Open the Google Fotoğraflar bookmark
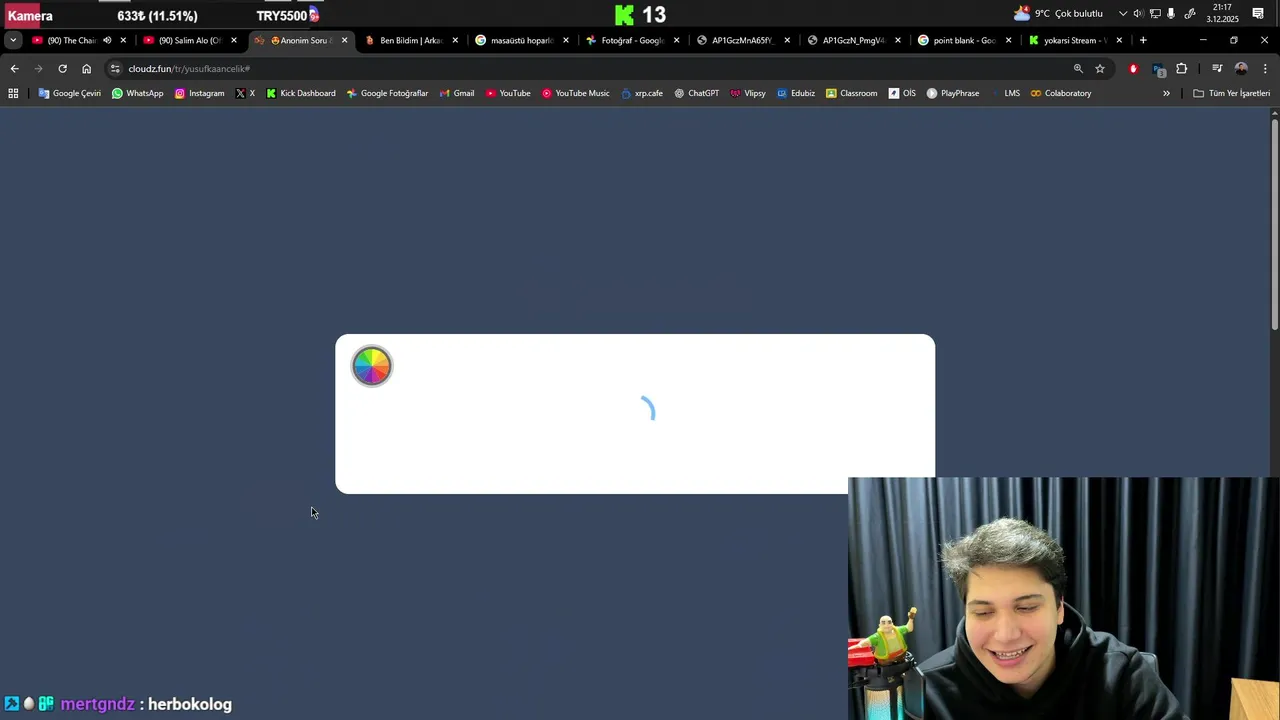This screenshot has width=1280, height=720. pos(387,93)
